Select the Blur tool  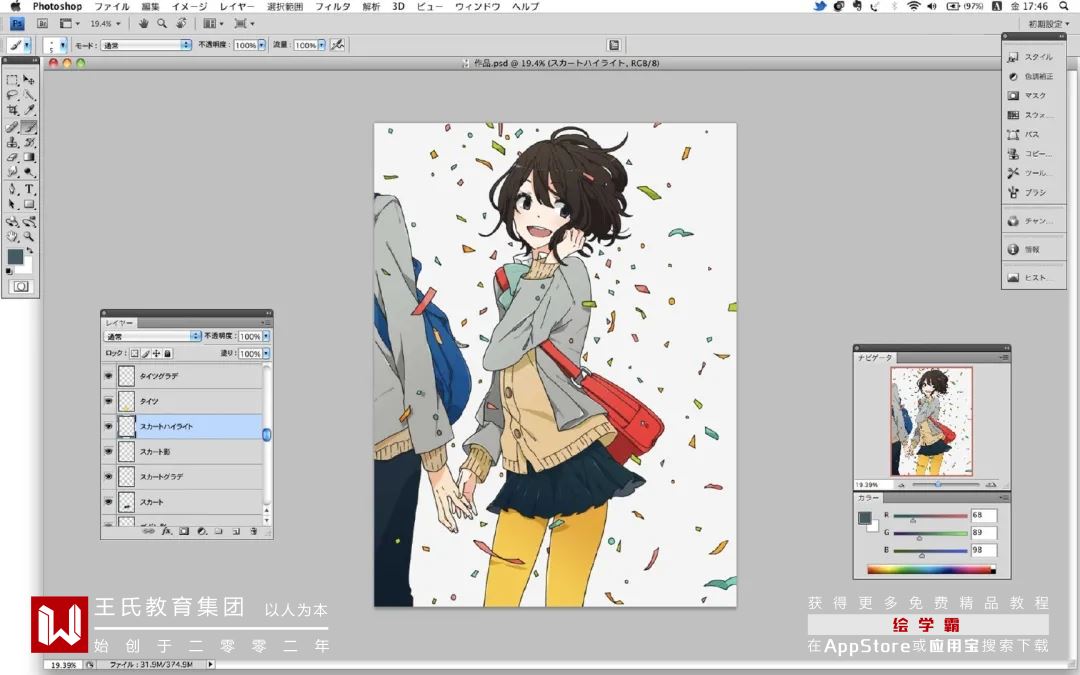pyautogui.click(x=12, y=172)
